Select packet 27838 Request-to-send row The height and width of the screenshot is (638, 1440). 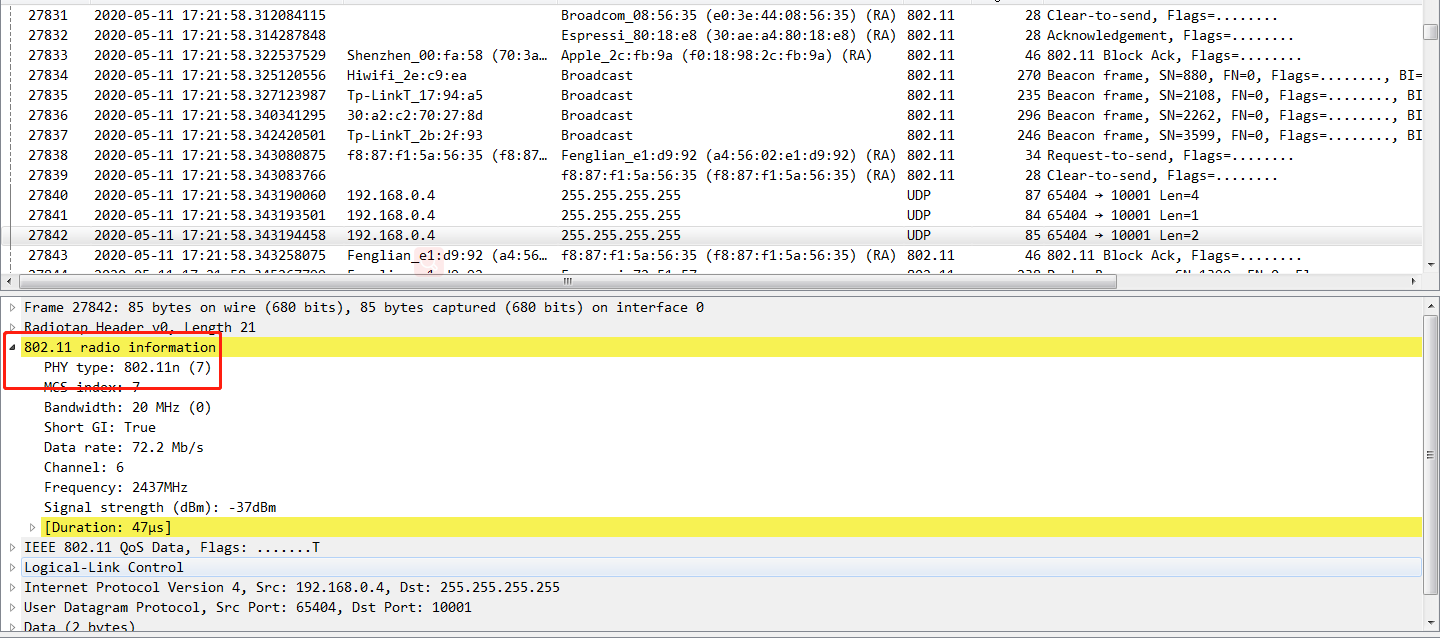(711, 155)
